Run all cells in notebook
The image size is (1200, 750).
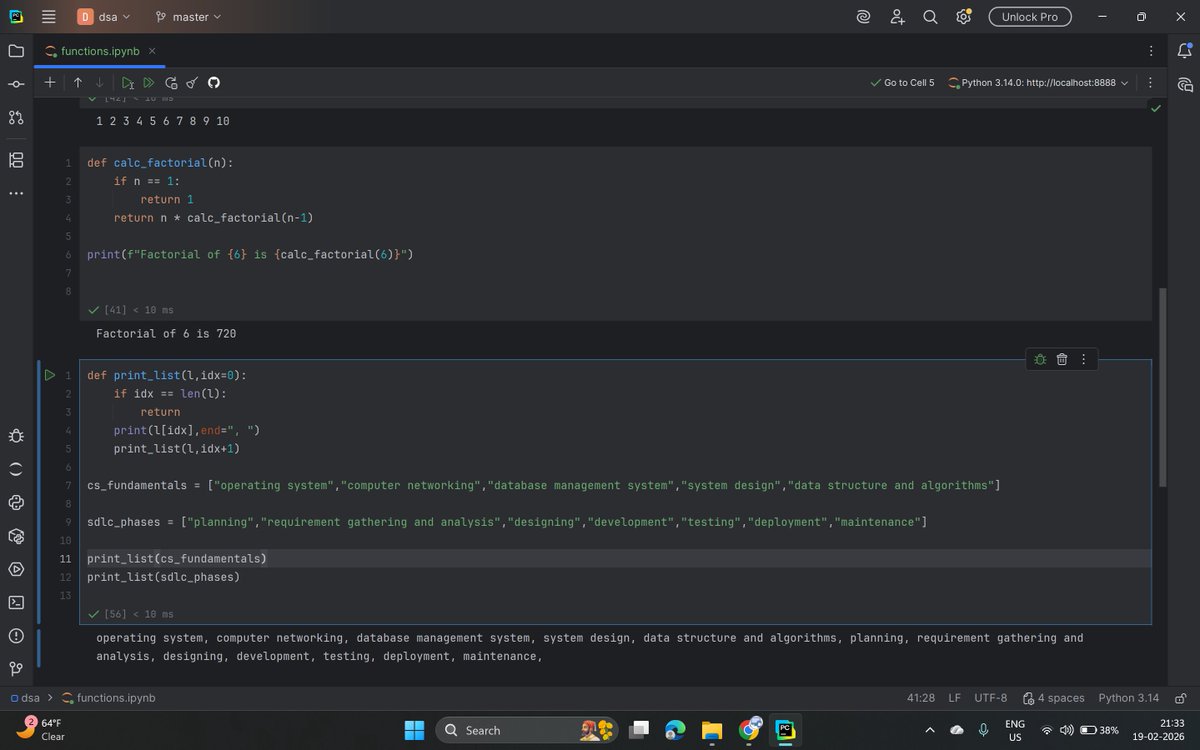tap(149, 83)
